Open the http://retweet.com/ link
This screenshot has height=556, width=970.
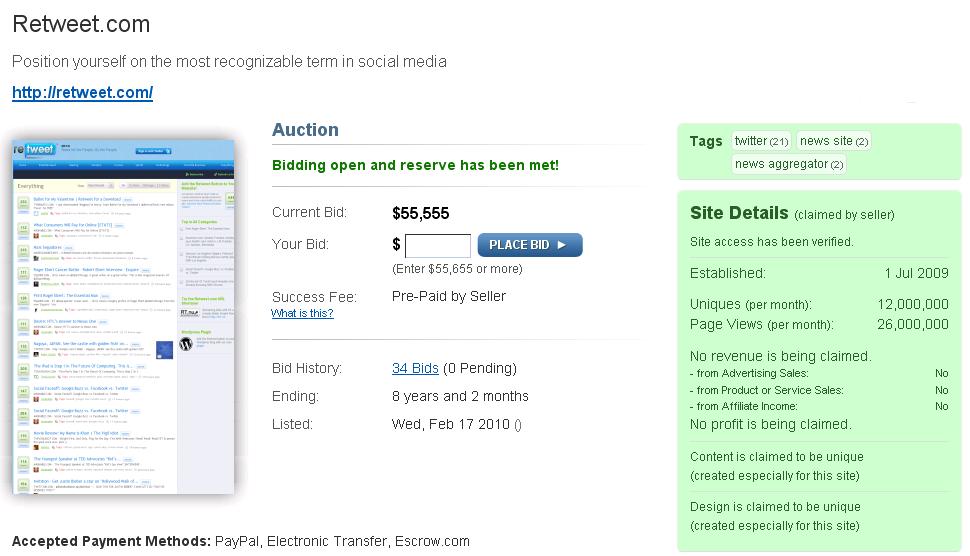(82, 93)
